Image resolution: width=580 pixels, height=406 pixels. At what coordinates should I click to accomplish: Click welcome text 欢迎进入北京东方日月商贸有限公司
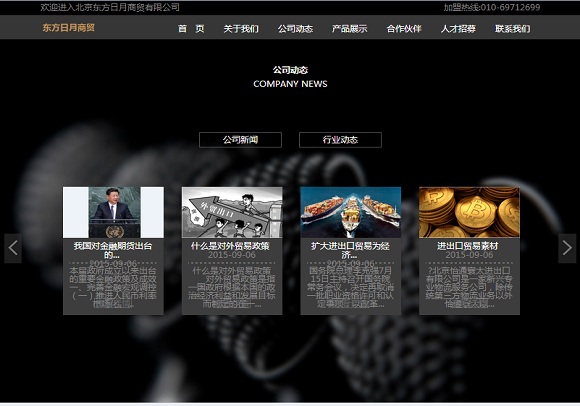point(110,7)
